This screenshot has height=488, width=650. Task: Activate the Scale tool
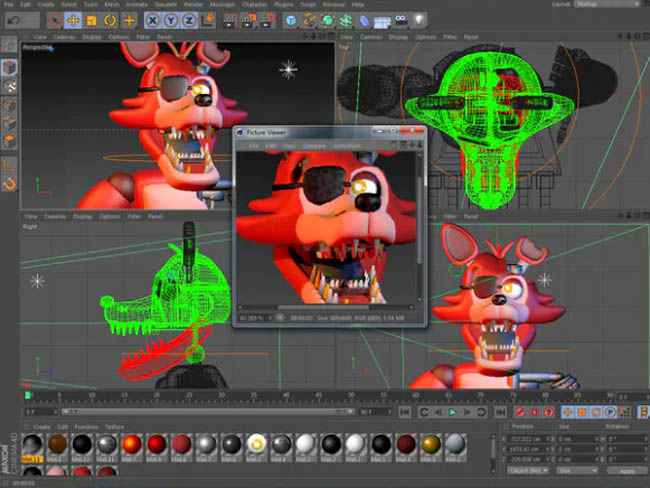click(91, 20)
